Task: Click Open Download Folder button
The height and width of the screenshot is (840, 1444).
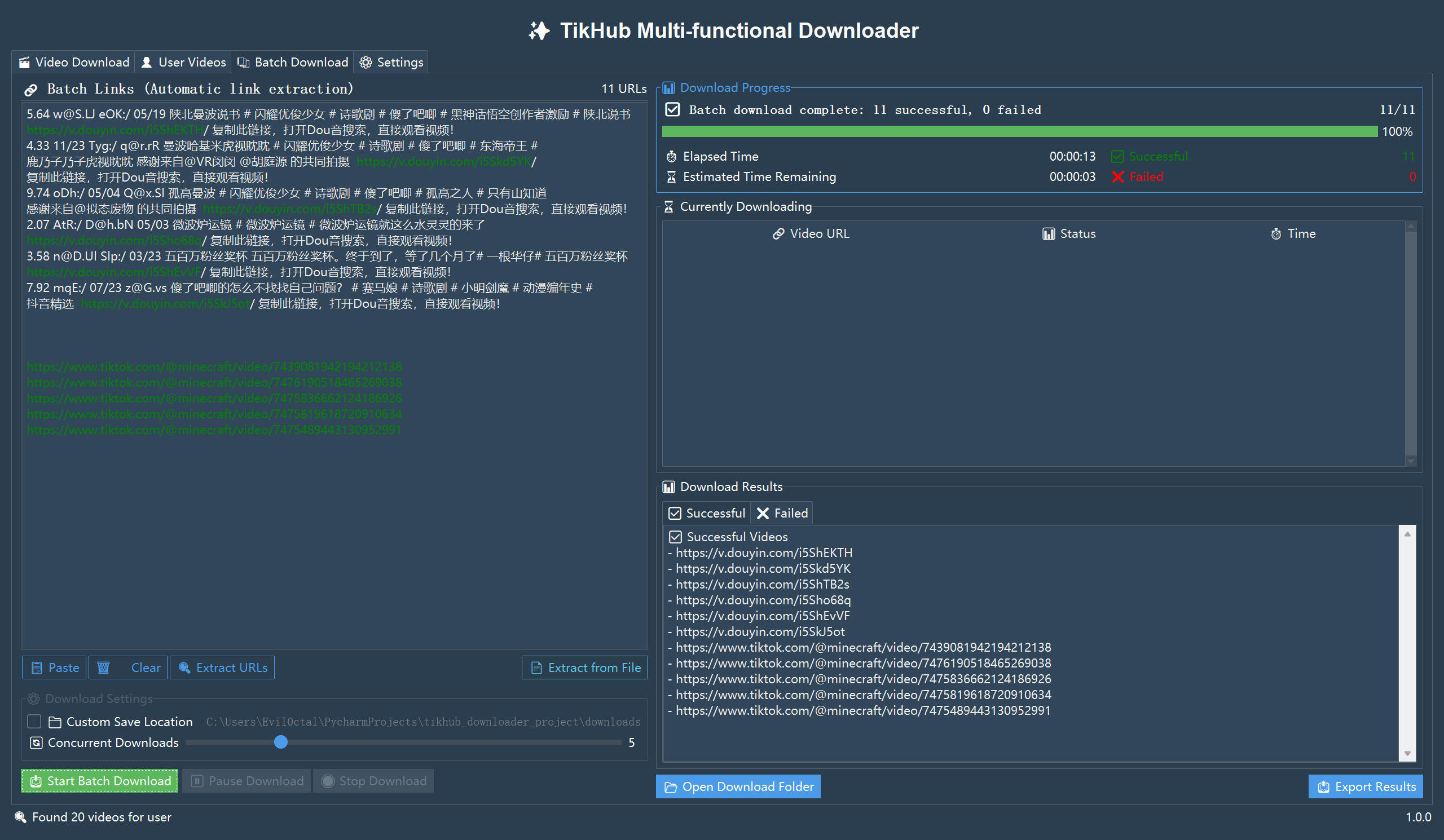Action: pos(738,787)
